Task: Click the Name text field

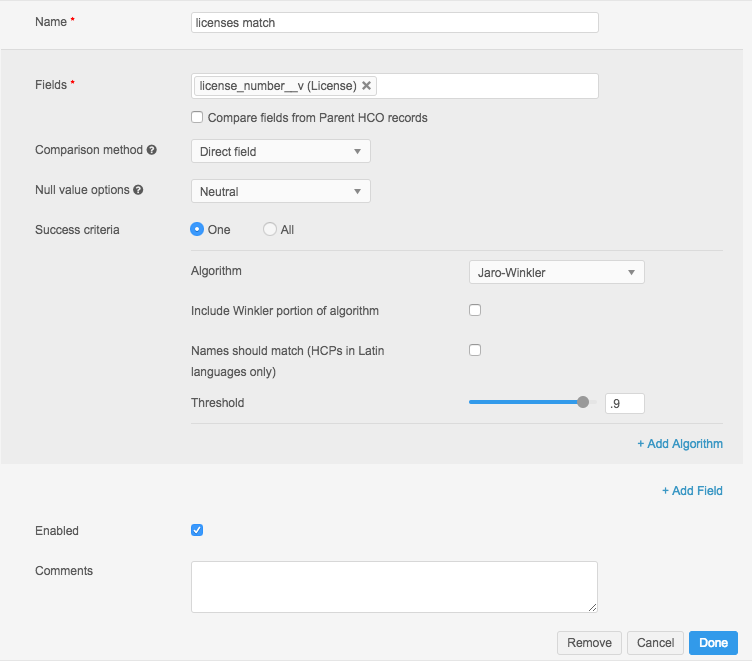Action: 394,23
